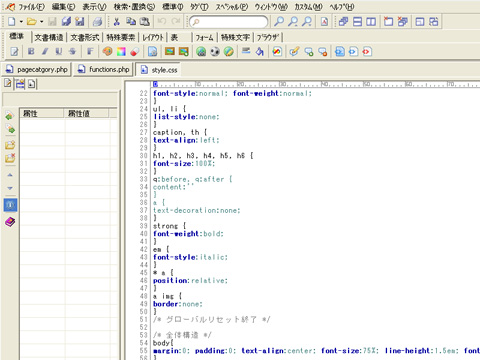
Task: Click the first magnifier Find icon
Action: (279, 22)
